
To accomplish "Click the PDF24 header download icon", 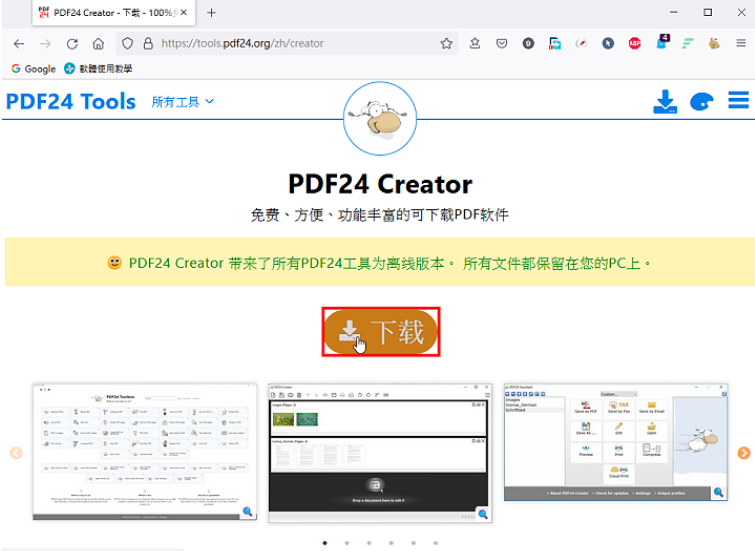I will click(x=665, y=102).
